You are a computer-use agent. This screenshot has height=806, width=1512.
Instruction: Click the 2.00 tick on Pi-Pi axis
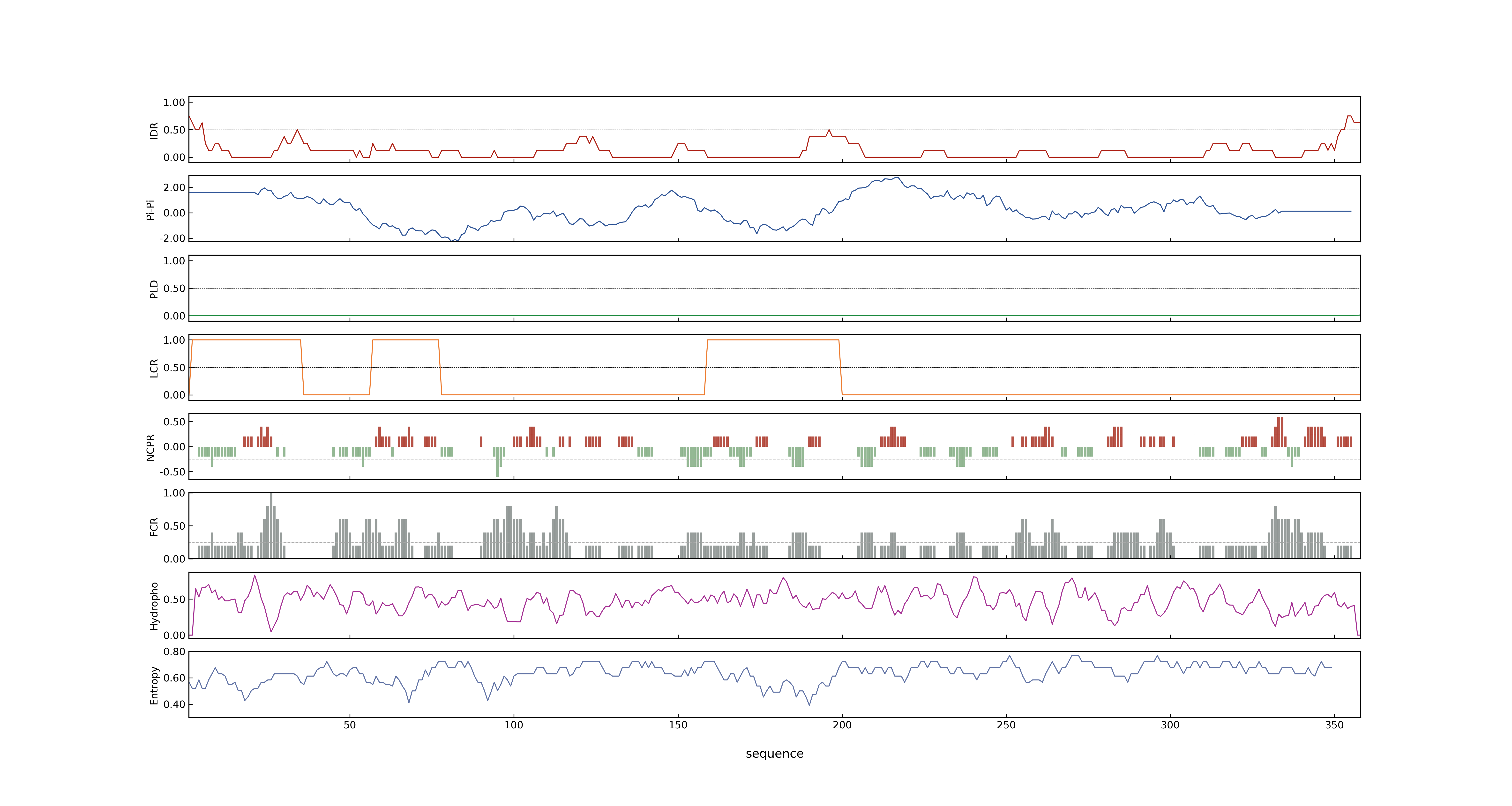[174, 188]
